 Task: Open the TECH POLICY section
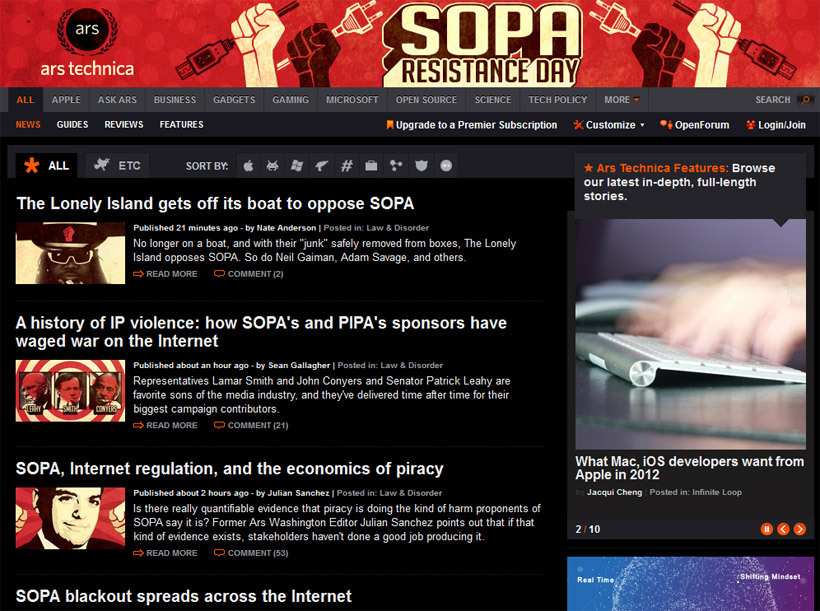coord(557,99)
